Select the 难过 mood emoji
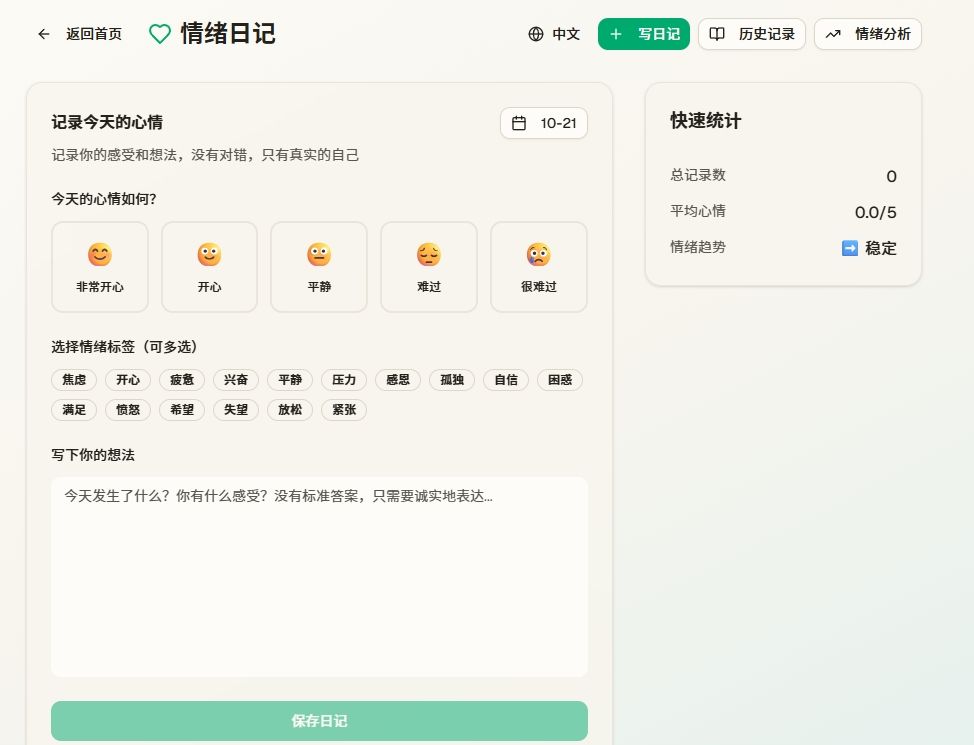 click(428, 266)
